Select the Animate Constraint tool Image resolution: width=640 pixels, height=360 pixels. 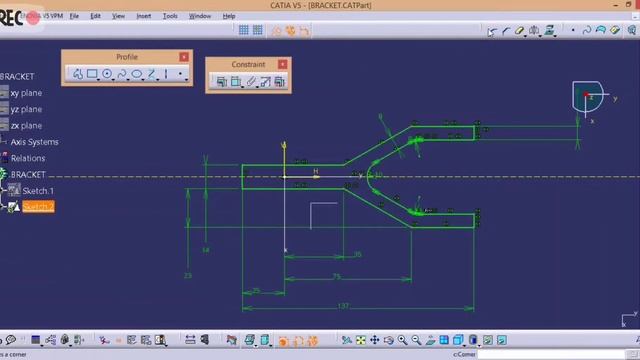coord(265,82)
